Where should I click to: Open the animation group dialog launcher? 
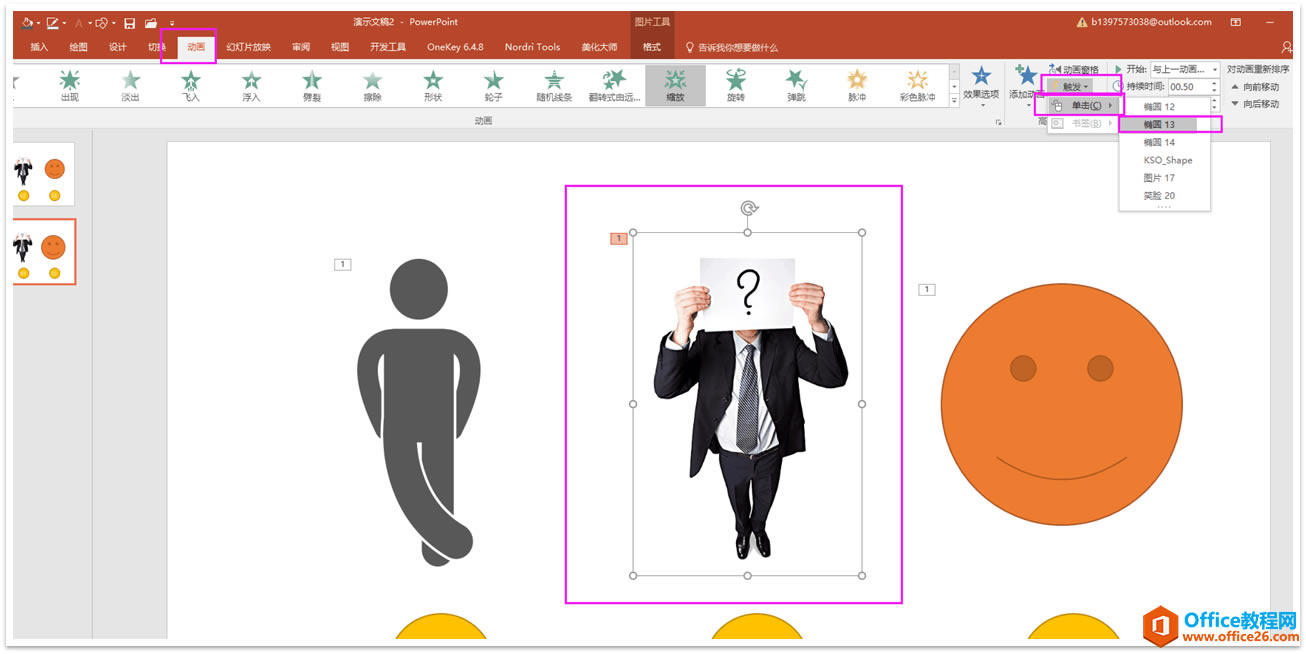(997, 122)
